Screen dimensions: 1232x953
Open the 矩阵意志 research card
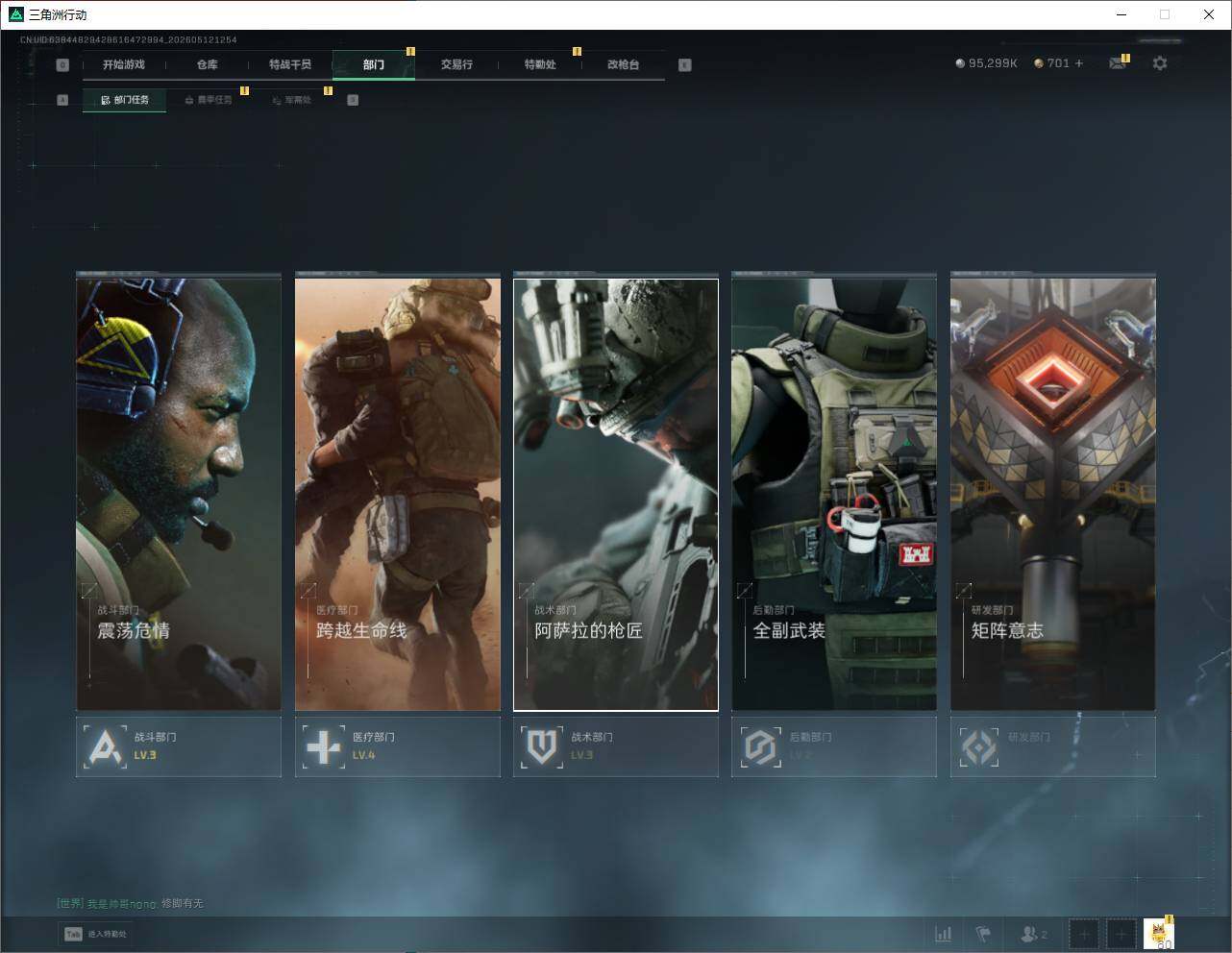(1053, 494)
